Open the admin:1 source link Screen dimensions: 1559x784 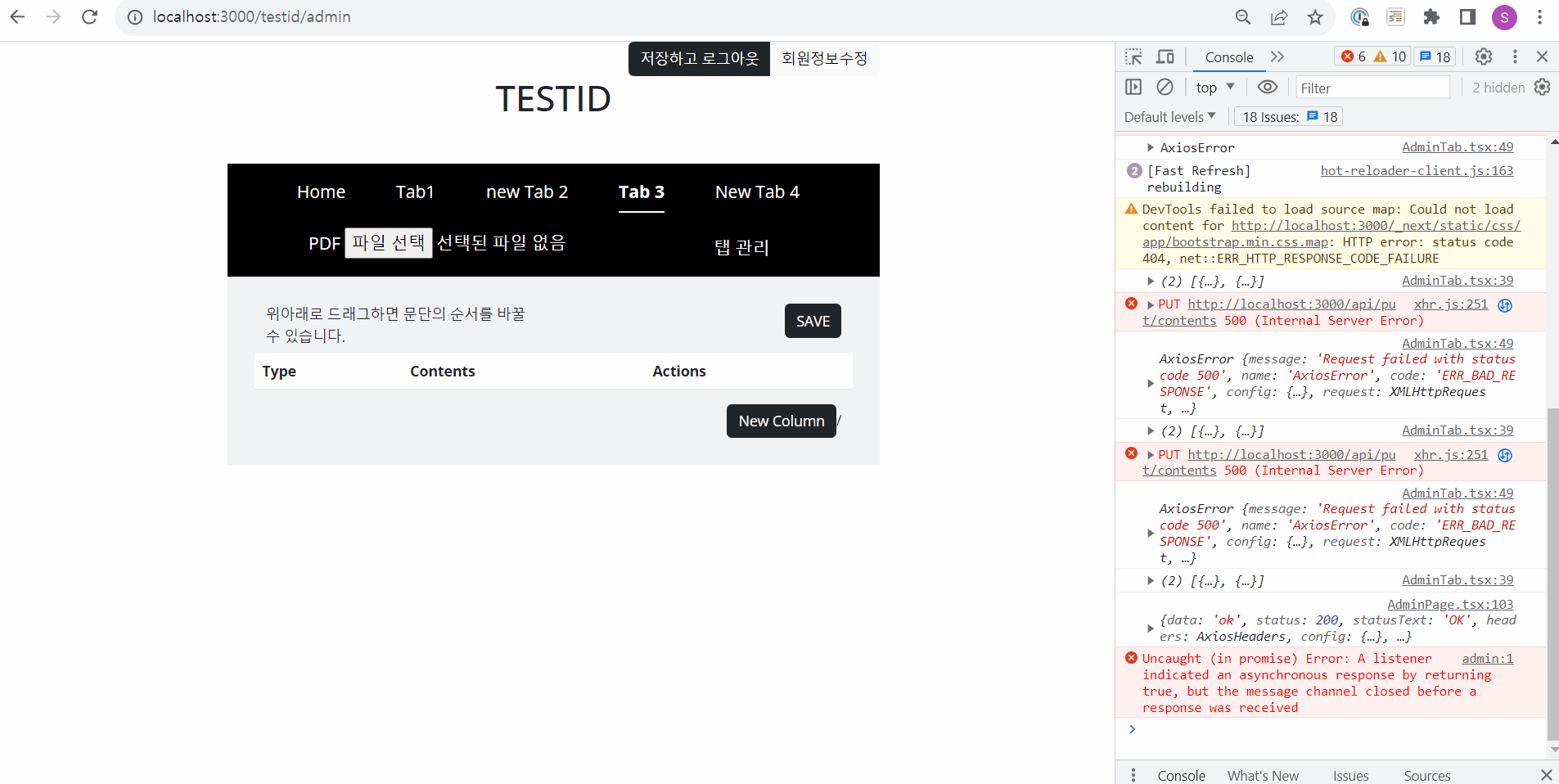(x=1487, y=659)
